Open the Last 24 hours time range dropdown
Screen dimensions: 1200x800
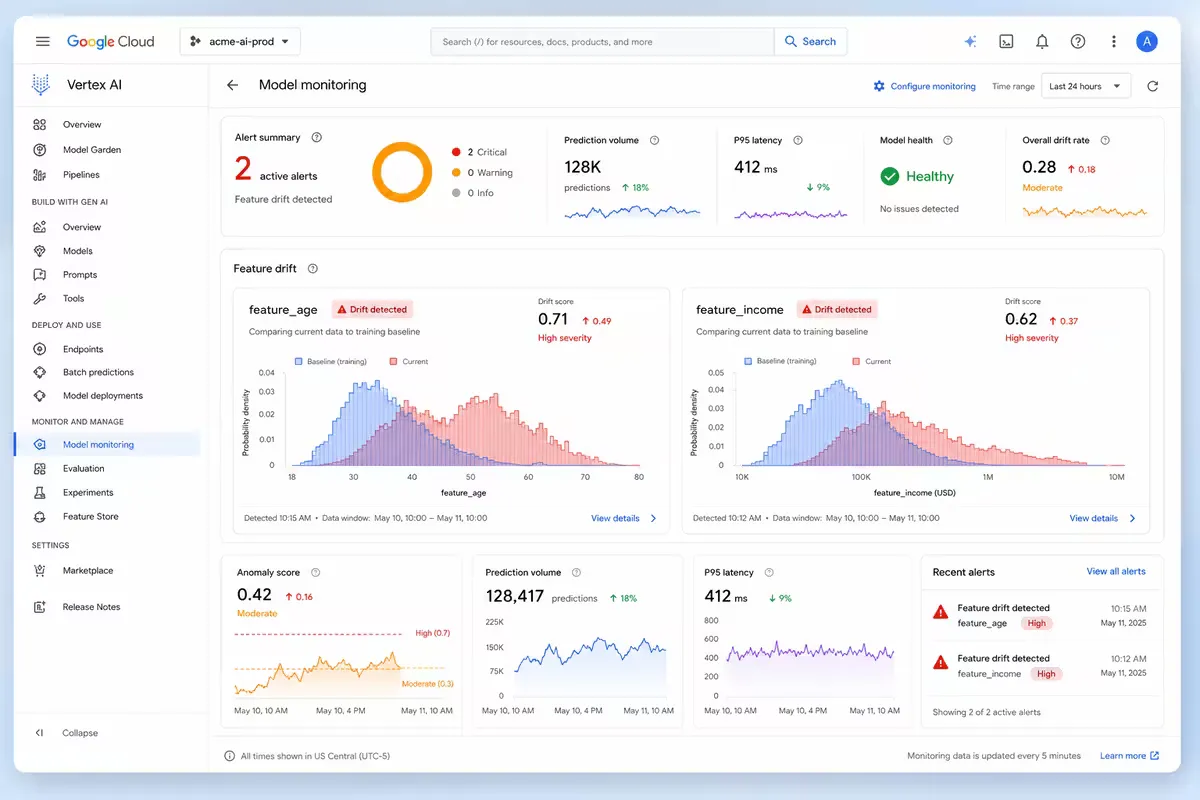[x=1086, y=86]
